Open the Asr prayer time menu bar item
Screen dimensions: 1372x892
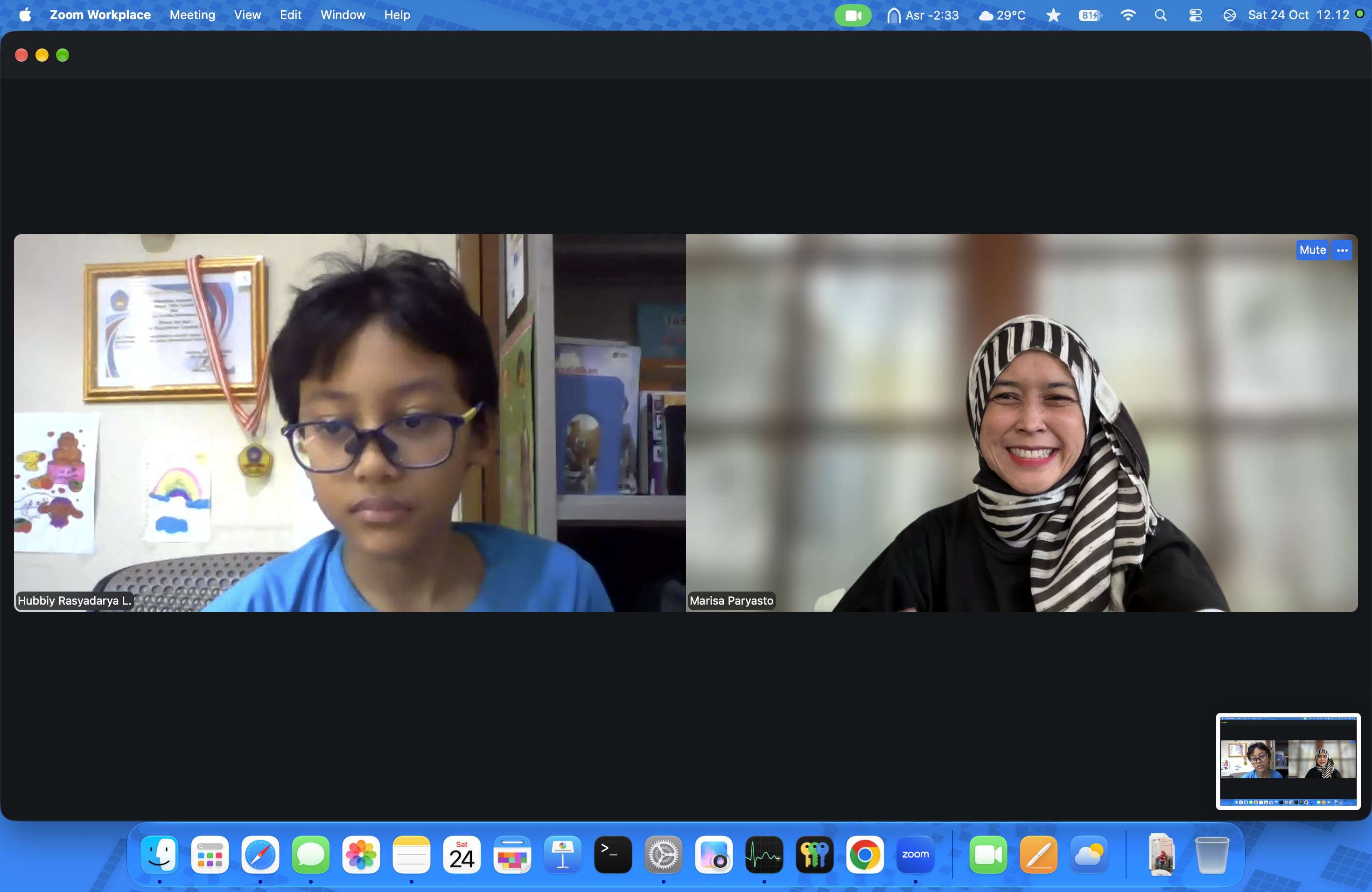click(923, 15)
